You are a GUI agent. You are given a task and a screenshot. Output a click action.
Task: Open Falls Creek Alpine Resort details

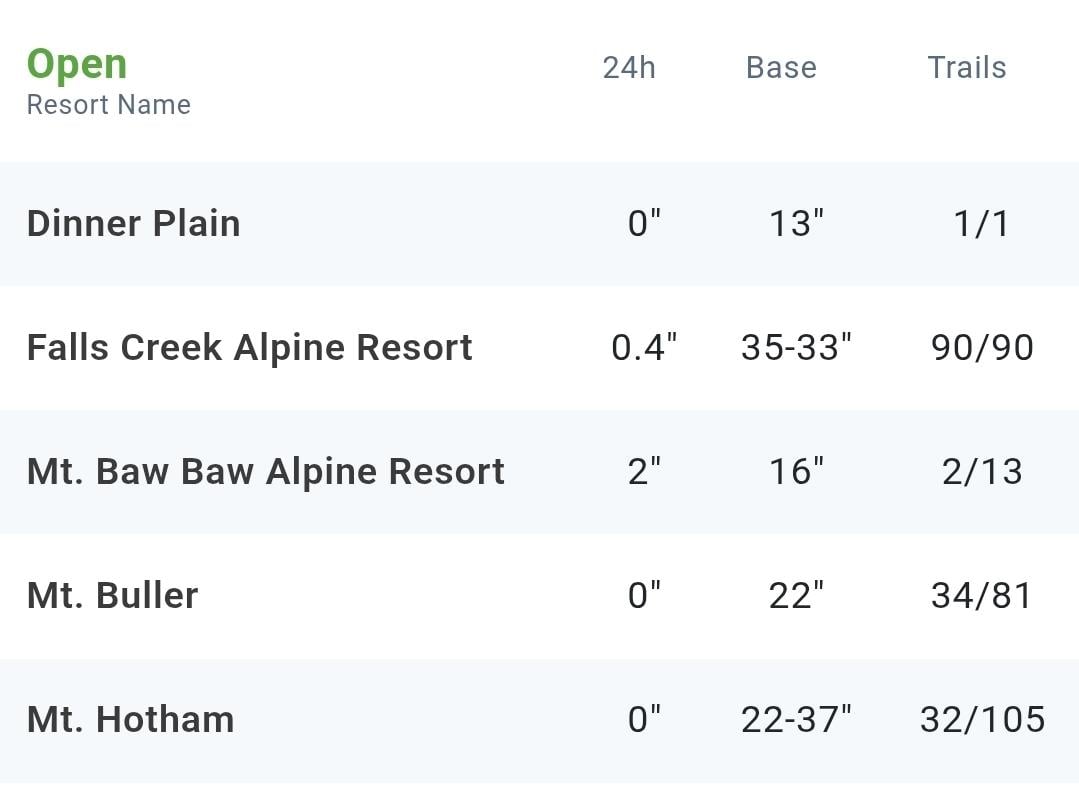(249, 348)
